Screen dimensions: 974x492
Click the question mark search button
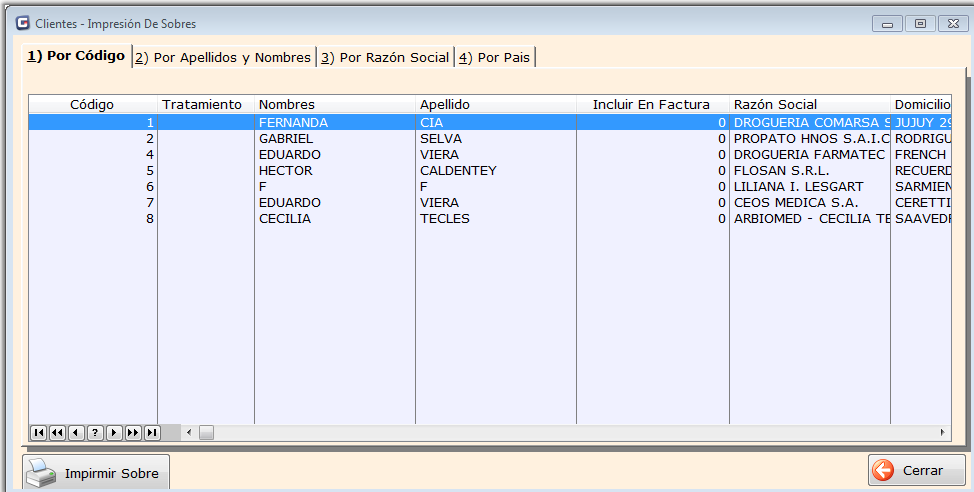pos(95,432)
